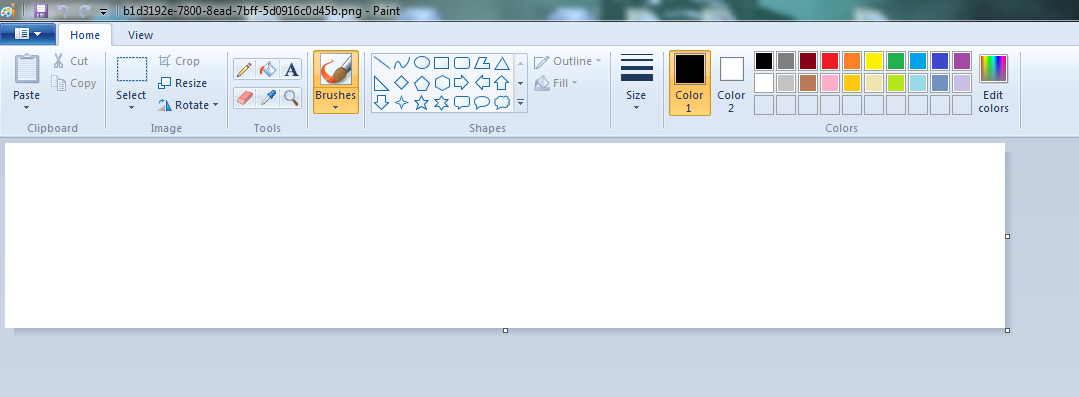Choose the Hexagon shape
This screenshot has width=1079, height=397.
(x=442, y=83)
